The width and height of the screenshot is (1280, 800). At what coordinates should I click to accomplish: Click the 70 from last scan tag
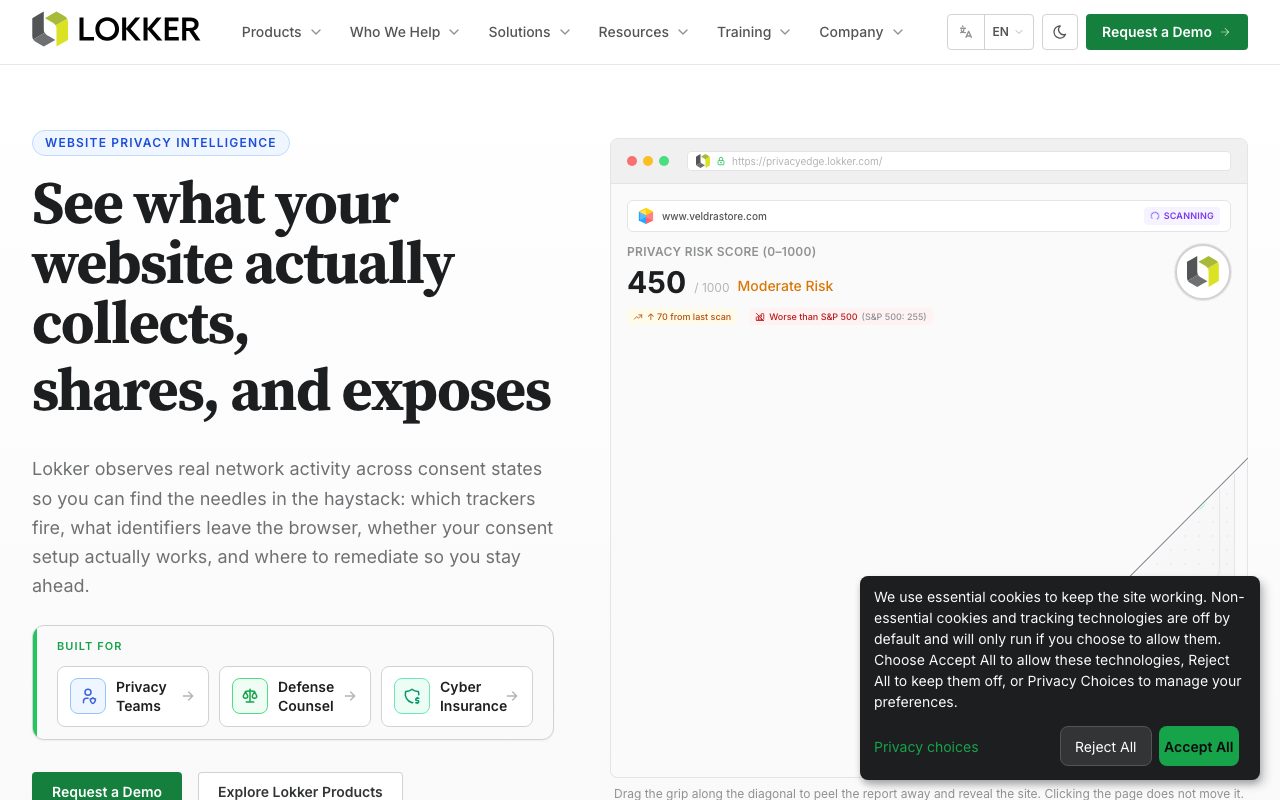(x=682, y=317)
